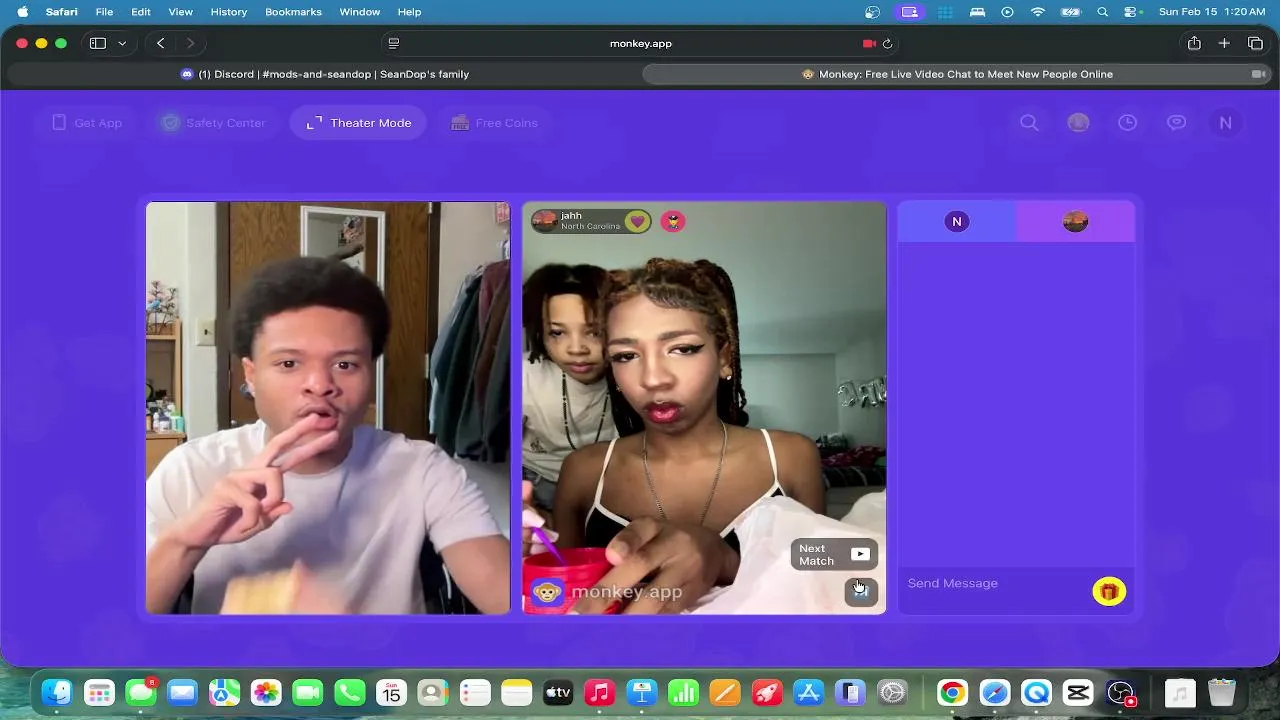
Task: Open jahh's profile avatar in the video
Action: 545,221
